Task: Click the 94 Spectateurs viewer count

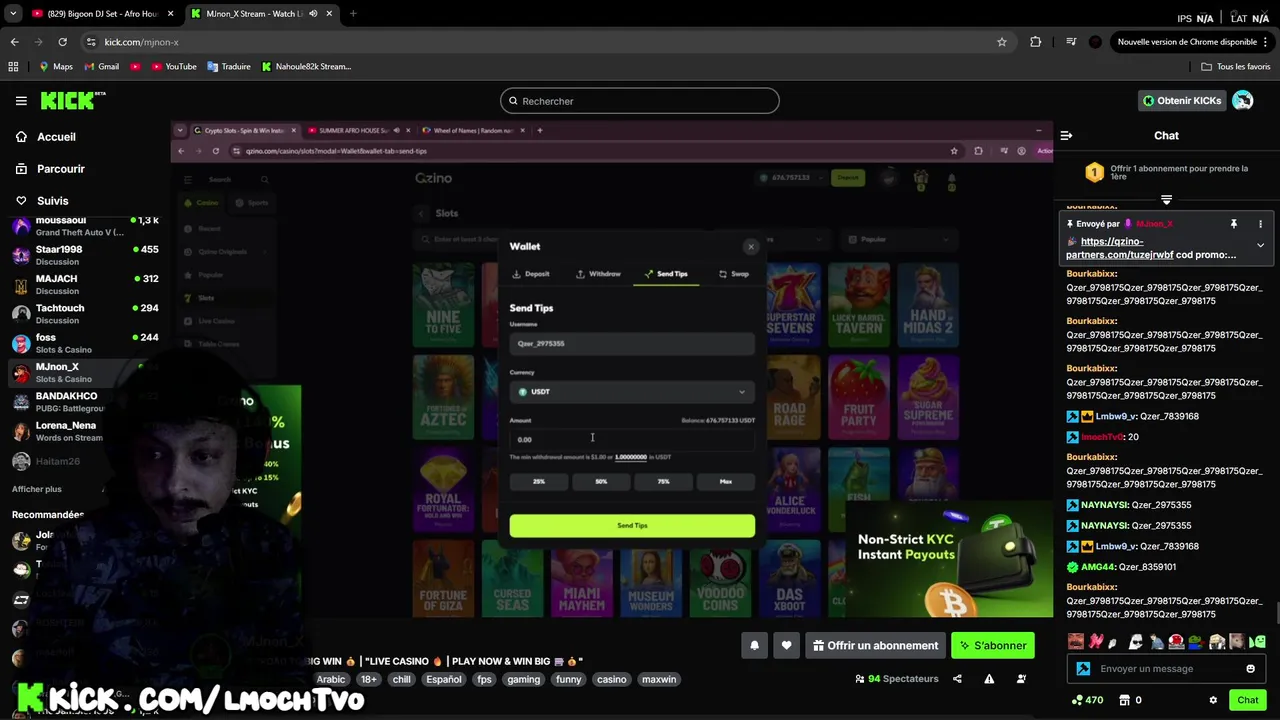Action: [897, 679]
